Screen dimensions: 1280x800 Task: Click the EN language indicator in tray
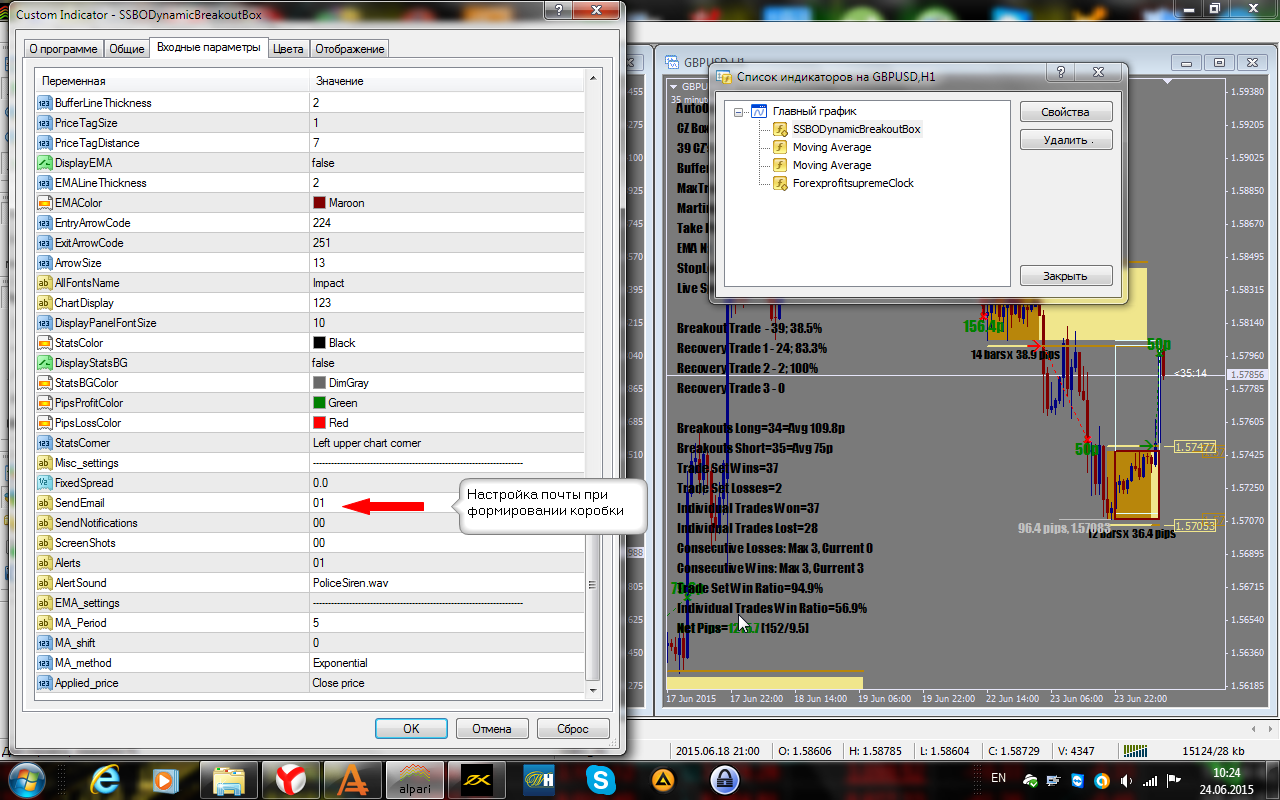(x=998, y=779)
